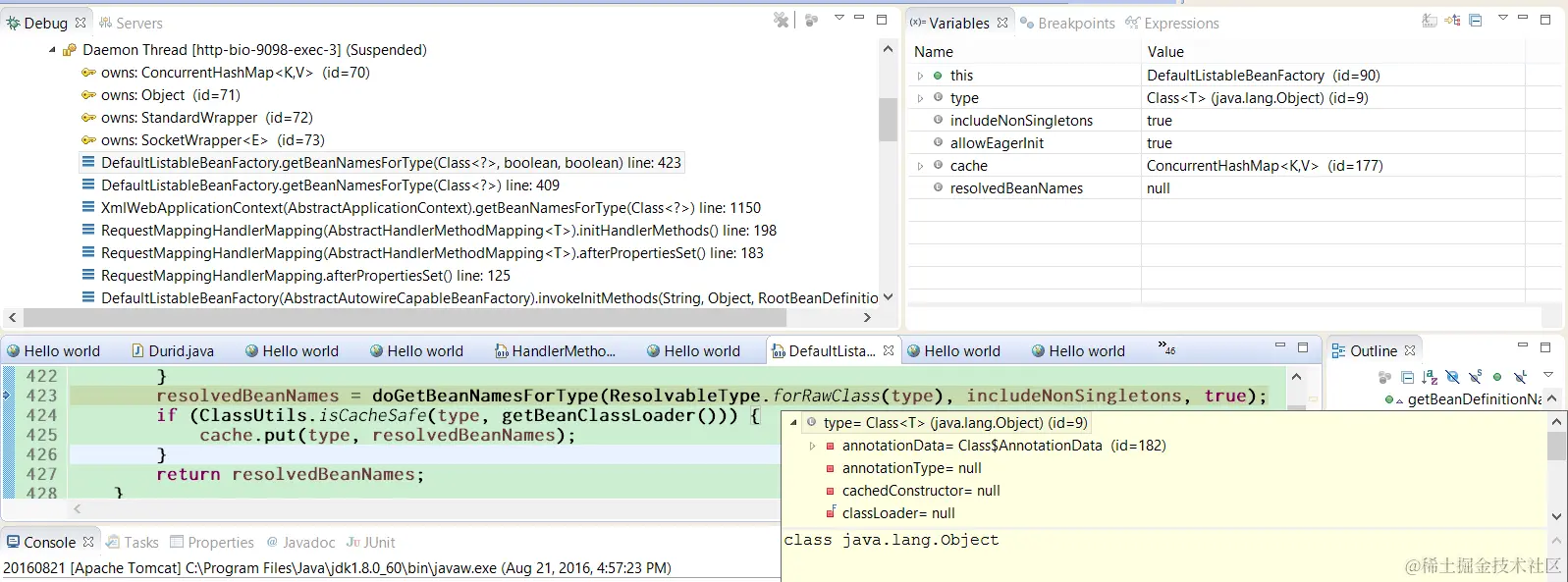This screenshot has width=1568, height=582.
Task: Open the JUnit tab
Action: click(371, 542)
